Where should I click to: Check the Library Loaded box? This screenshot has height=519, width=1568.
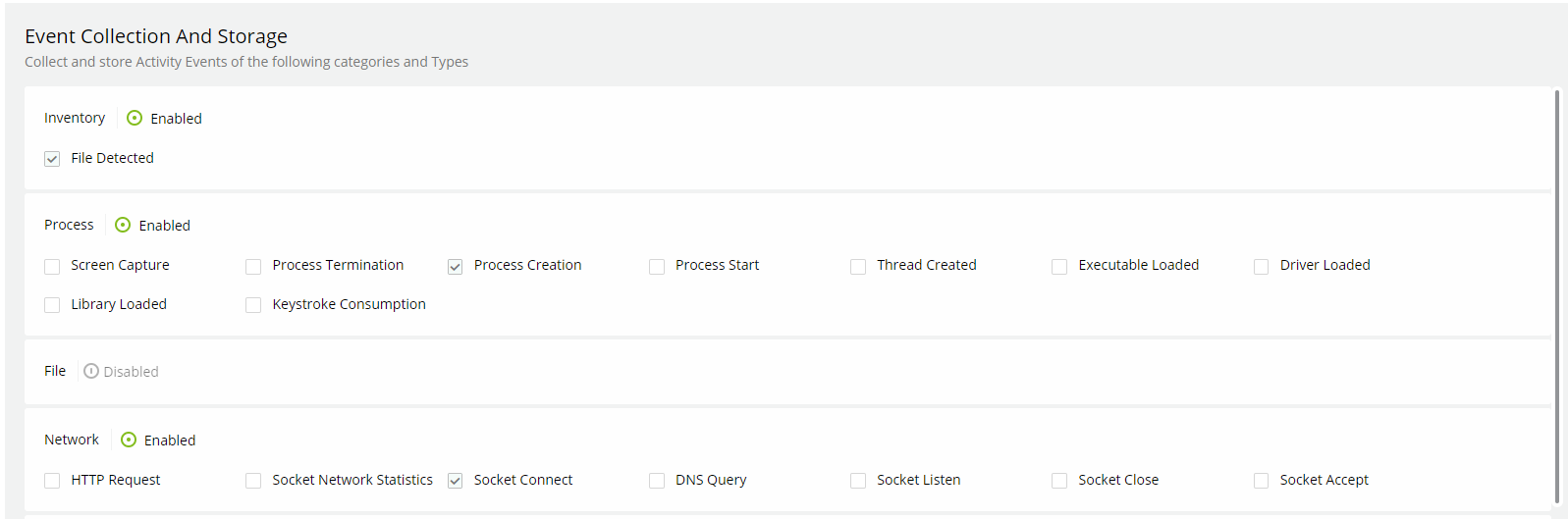pos(52,305)
